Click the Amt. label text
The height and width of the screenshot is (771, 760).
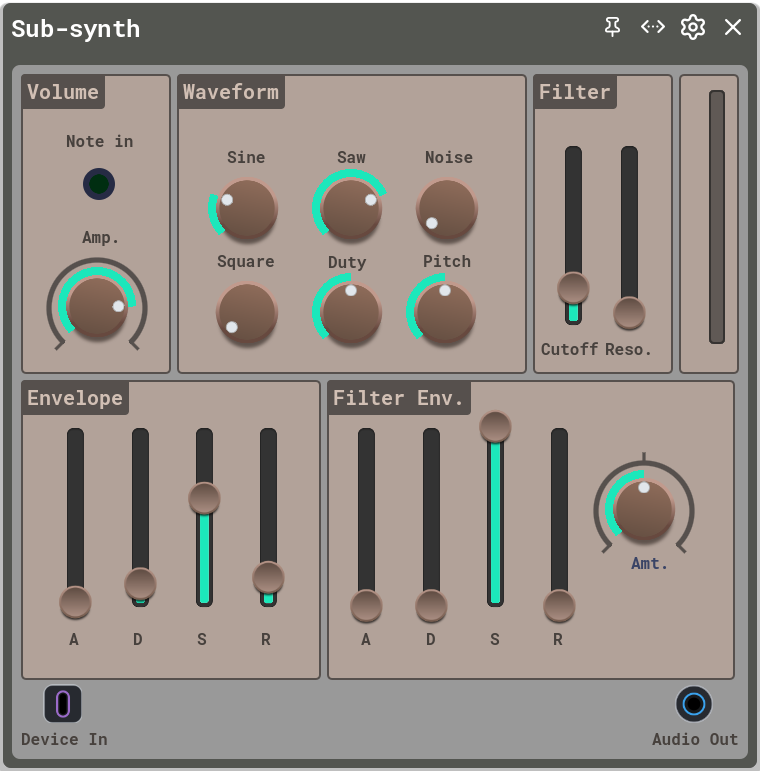tap(649, 563)
